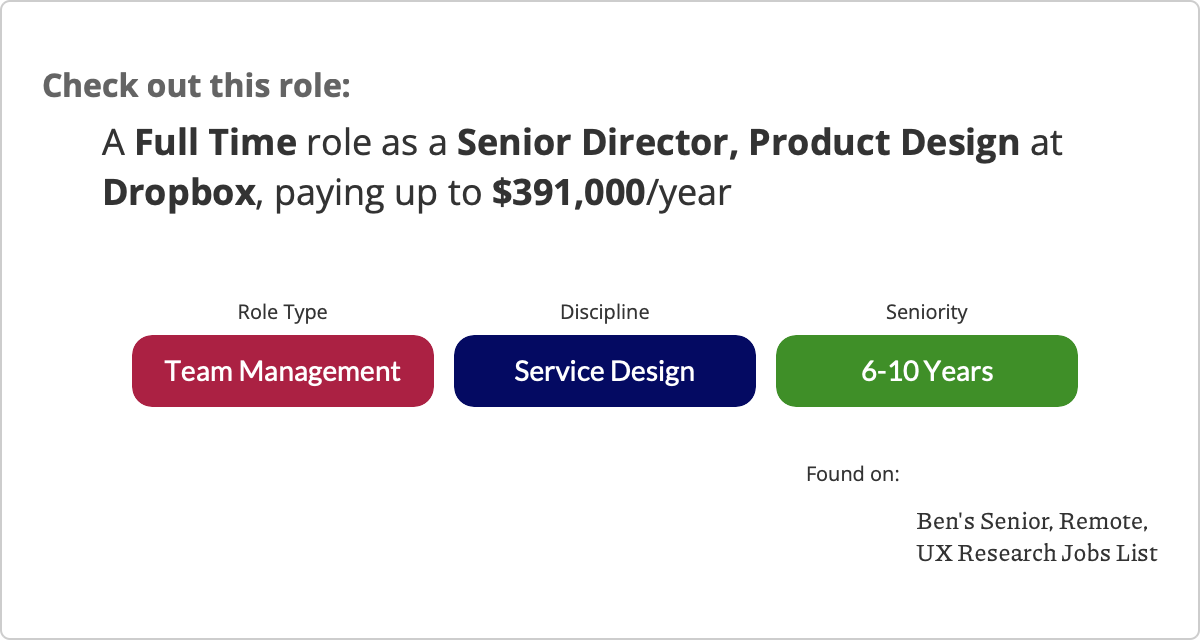This screenshot has width=1200, height=640.
Task: Click the word 'at' before Dropbox
Action: (x=1046, y=144)
